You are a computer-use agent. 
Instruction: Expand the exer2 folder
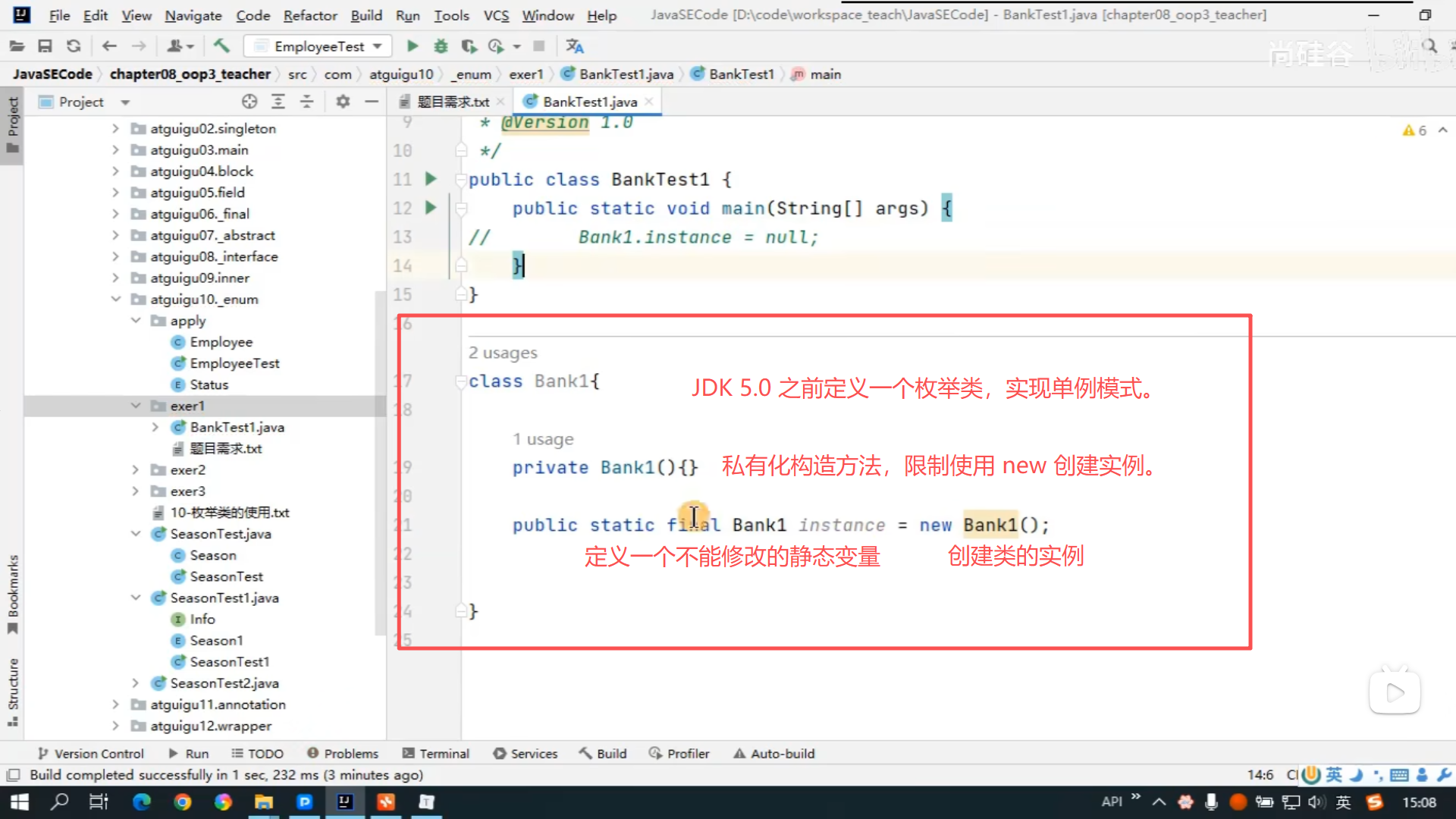pos(135,470)
